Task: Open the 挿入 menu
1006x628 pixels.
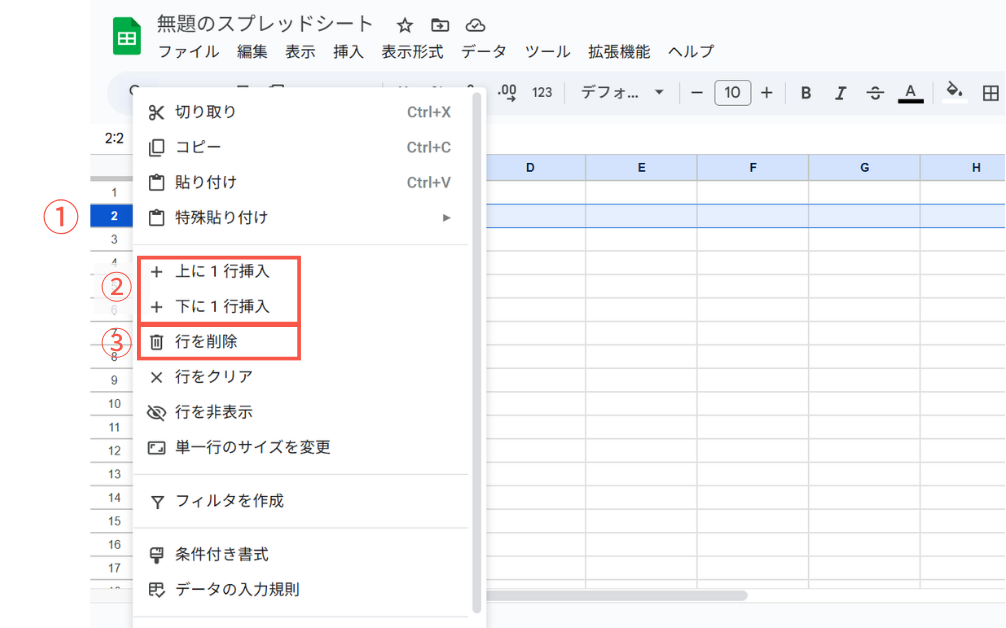Action: [x=348, y=52]
